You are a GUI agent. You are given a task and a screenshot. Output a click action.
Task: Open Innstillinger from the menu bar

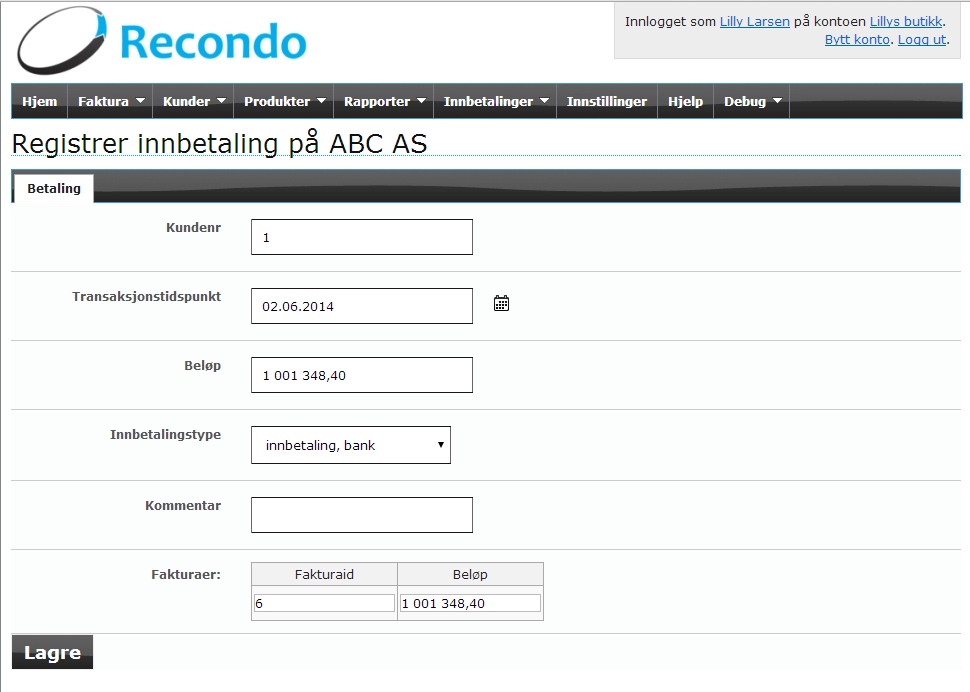606,101
